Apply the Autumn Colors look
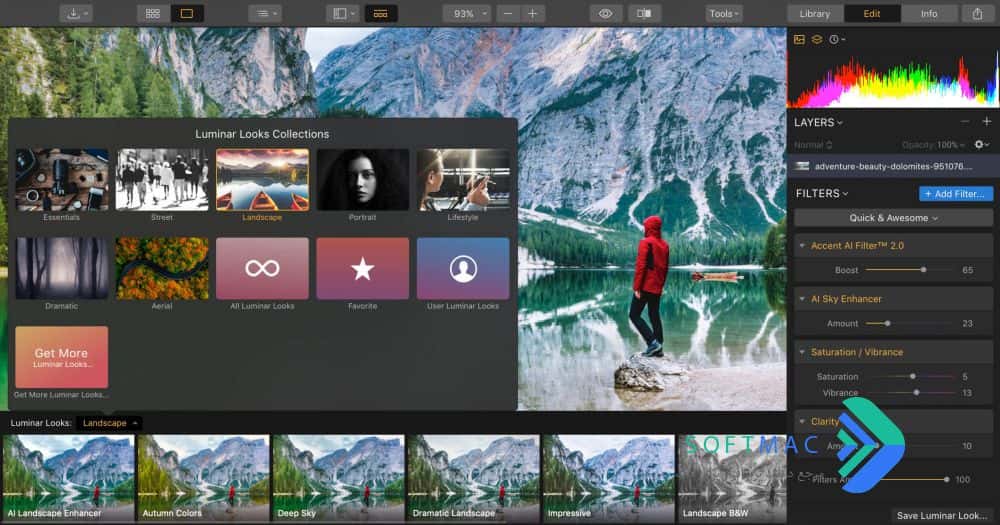 tap(203, 478)
